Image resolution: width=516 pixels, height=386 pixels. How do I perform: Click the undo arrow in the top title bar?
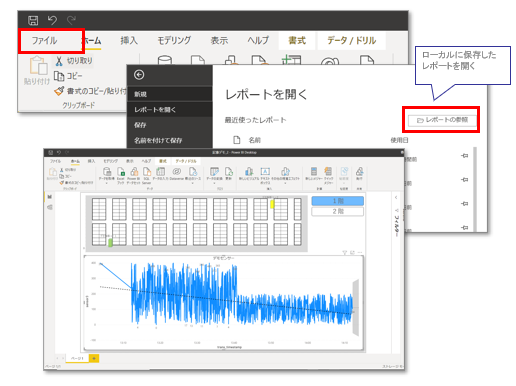pyautogui.click(x=52, y=20)
